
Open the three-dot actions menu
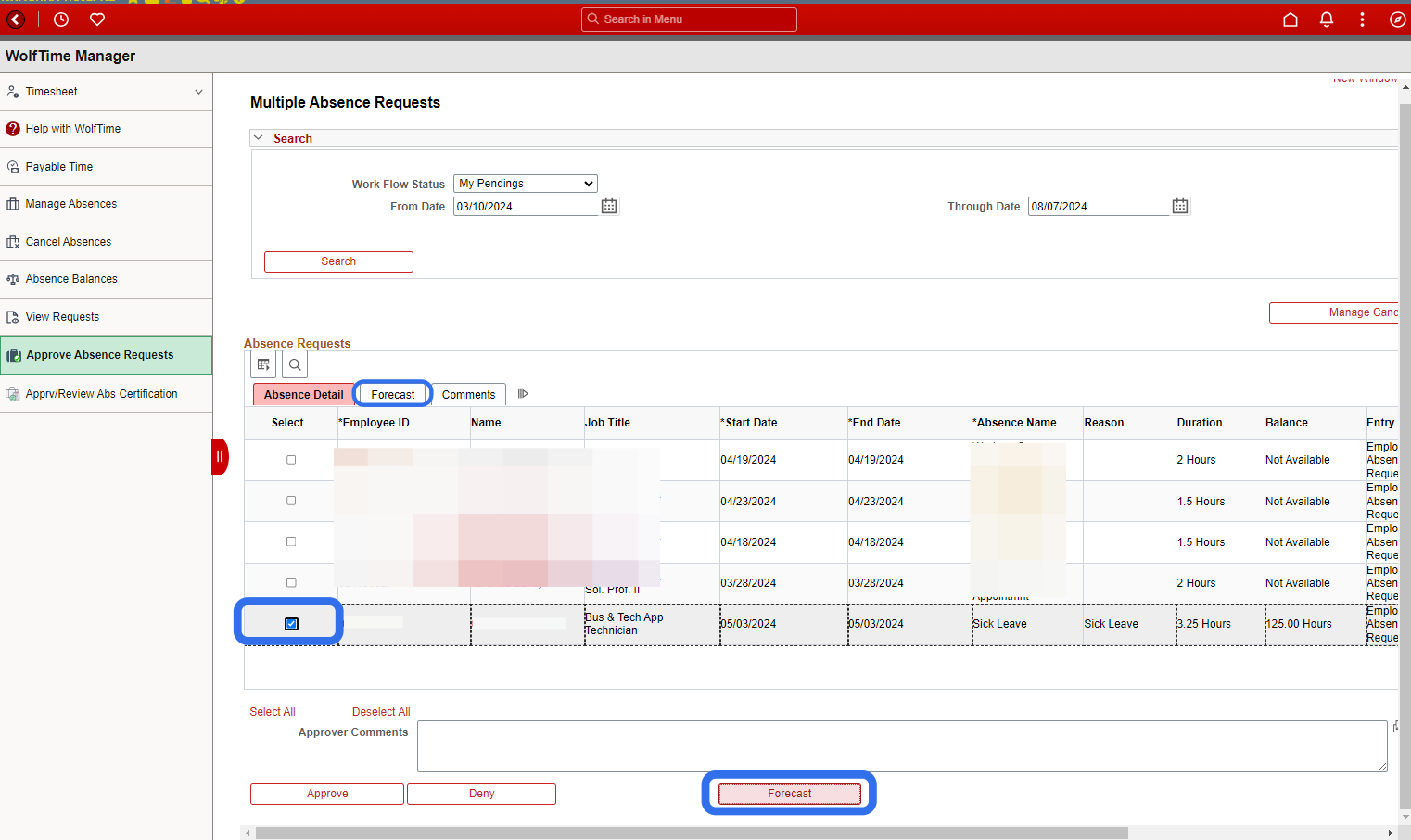pos(1362,19)
